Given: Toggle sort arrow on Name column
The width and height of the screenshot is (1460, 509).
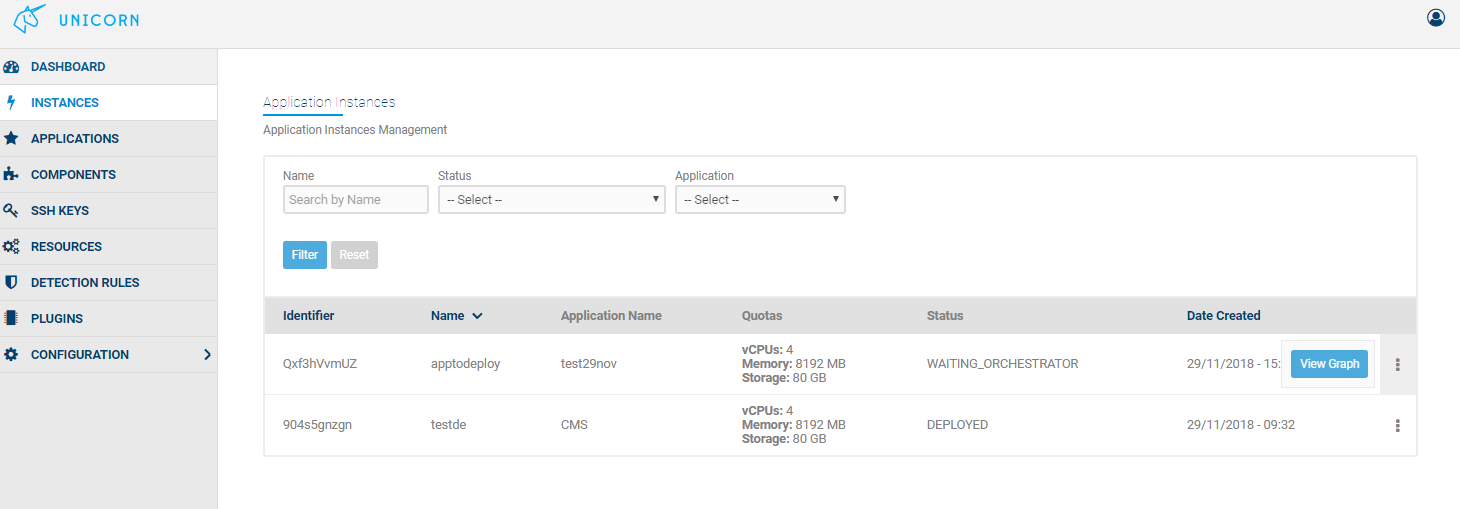Looking at the screenshot, I should pyautogui.click(x=477, y=316).
